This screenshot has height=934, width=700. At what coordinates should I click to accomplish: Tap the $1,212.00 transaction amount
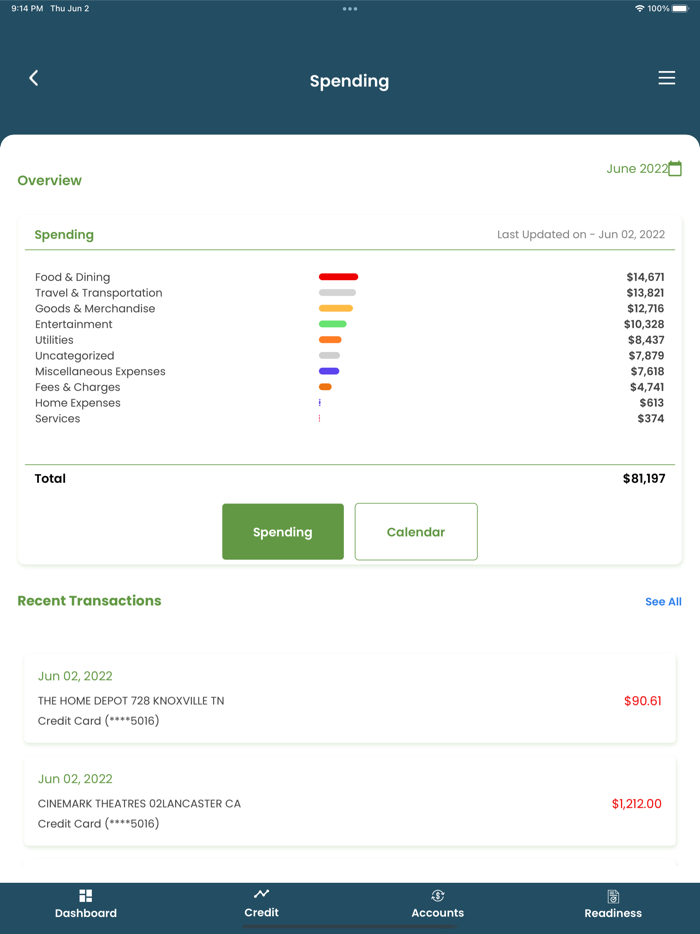pyautogui.click(x=637, y=804)
